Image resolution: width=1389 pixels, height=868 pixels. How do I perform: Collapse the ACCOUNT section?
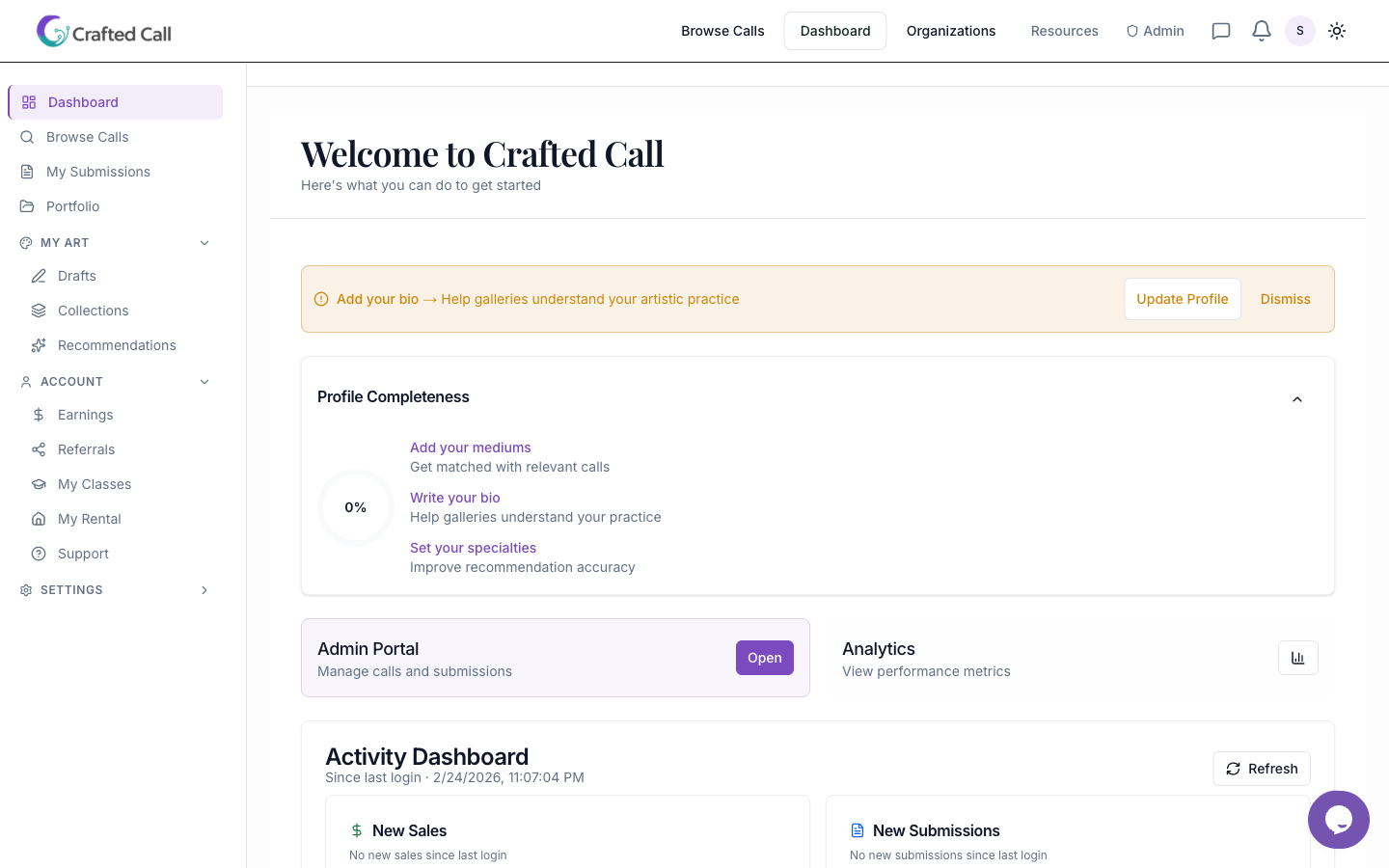204,381
